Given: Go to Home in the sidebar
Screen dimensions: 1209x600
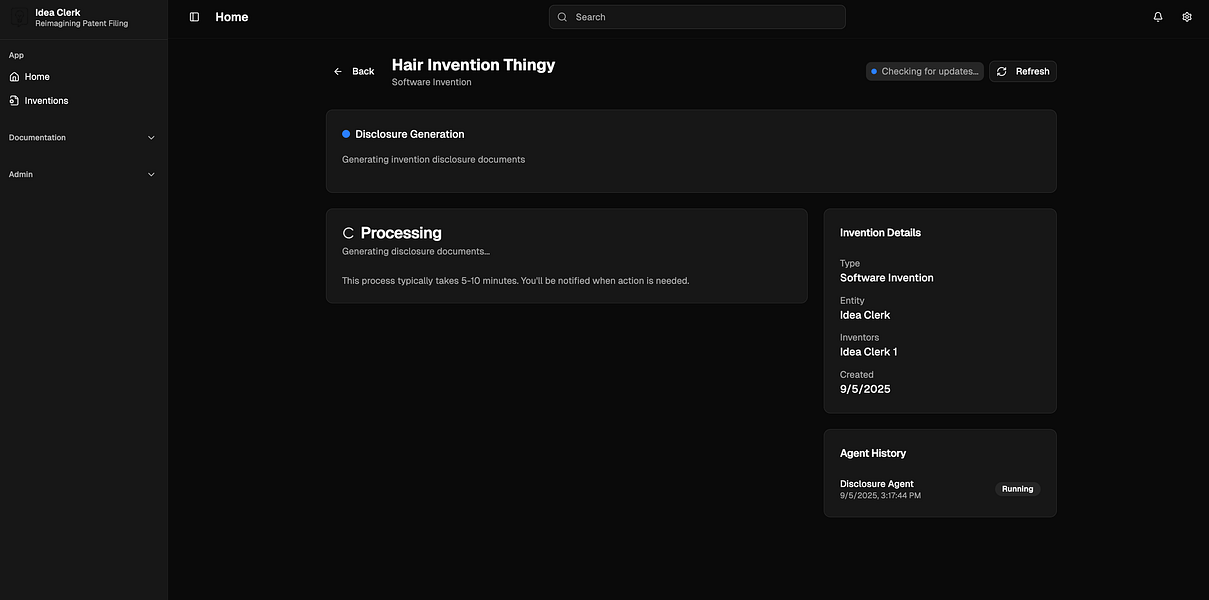Looking at the screenshot, I should pyautogui.click(x=37, y=77).
